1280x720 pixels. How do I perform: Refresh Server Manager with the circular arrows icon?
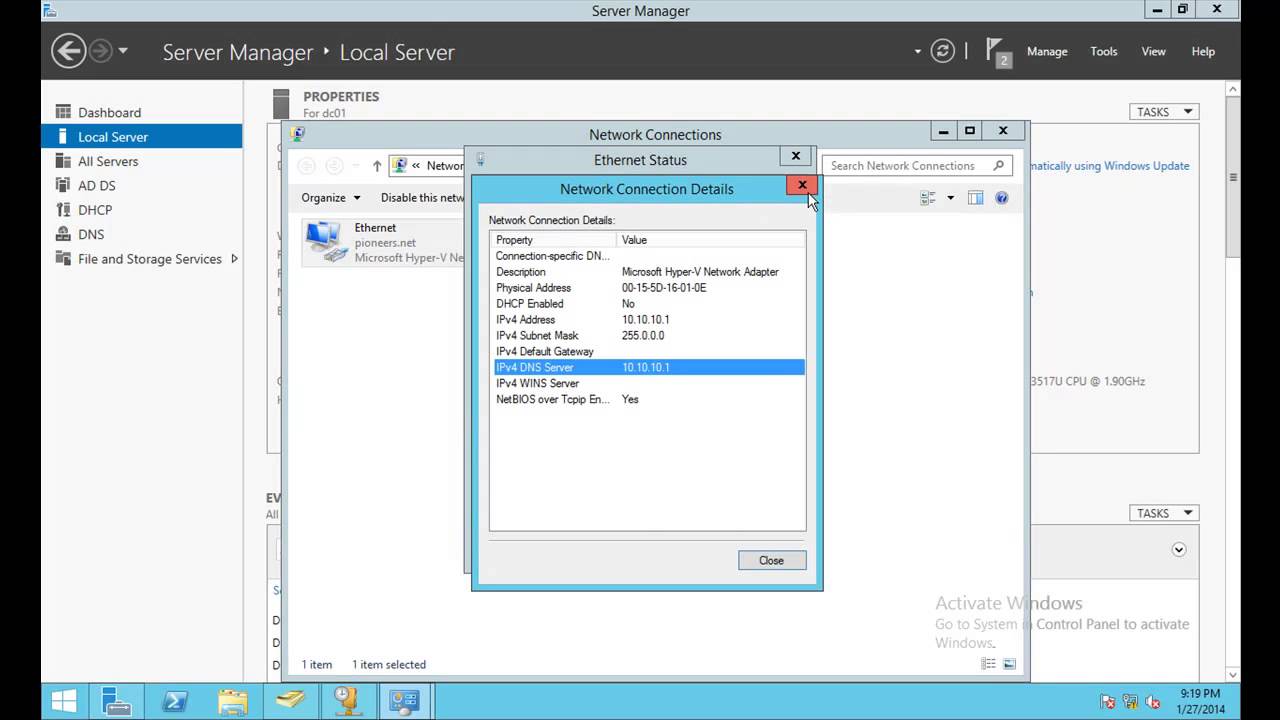click(x=942, y=51)
